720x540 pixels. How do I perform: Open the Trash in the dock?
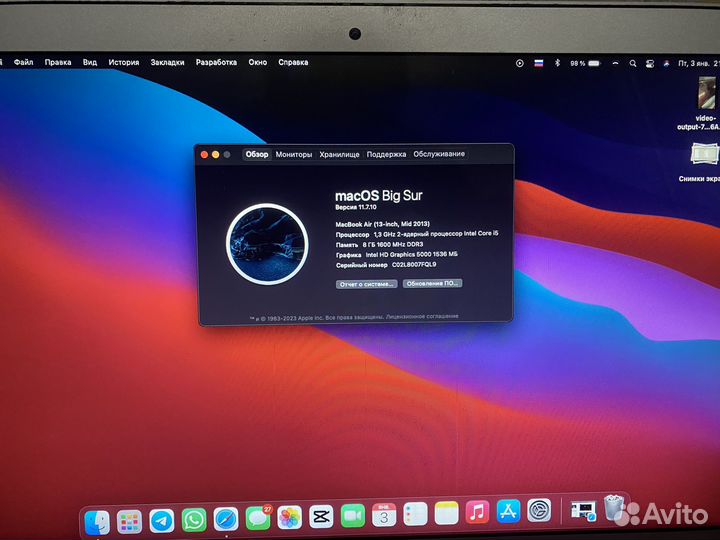point(614,507)
